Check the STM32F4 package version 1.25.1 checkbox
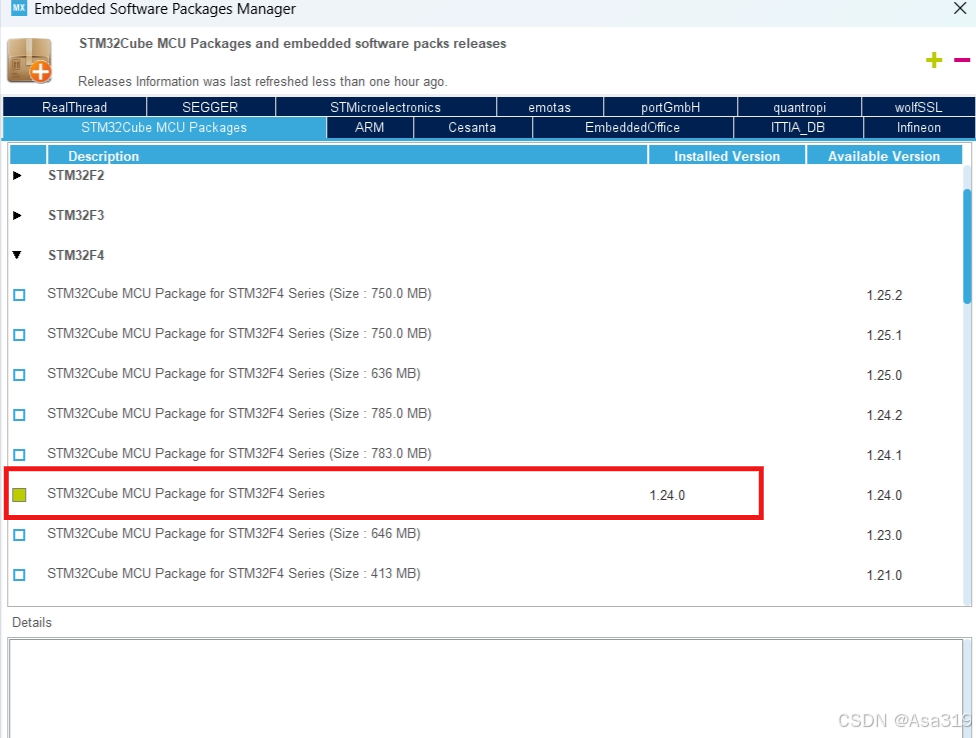This screenshot has width=976, height=738. tap(19, 335)
